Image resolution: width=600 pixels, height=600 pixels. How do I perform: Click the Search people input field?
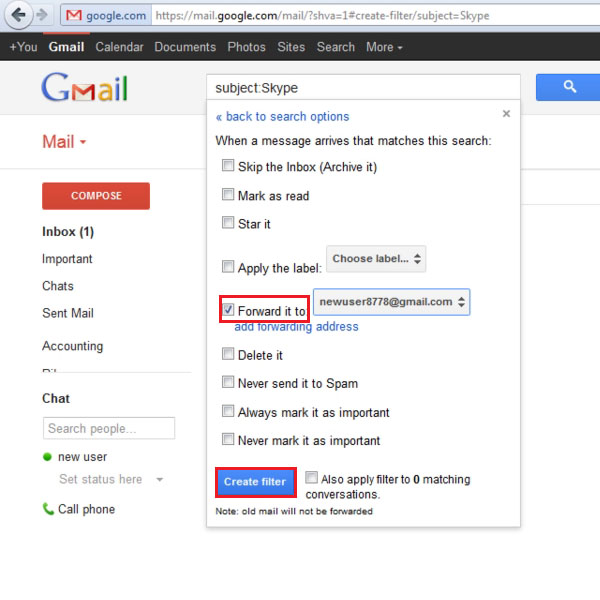pos(109,428)
